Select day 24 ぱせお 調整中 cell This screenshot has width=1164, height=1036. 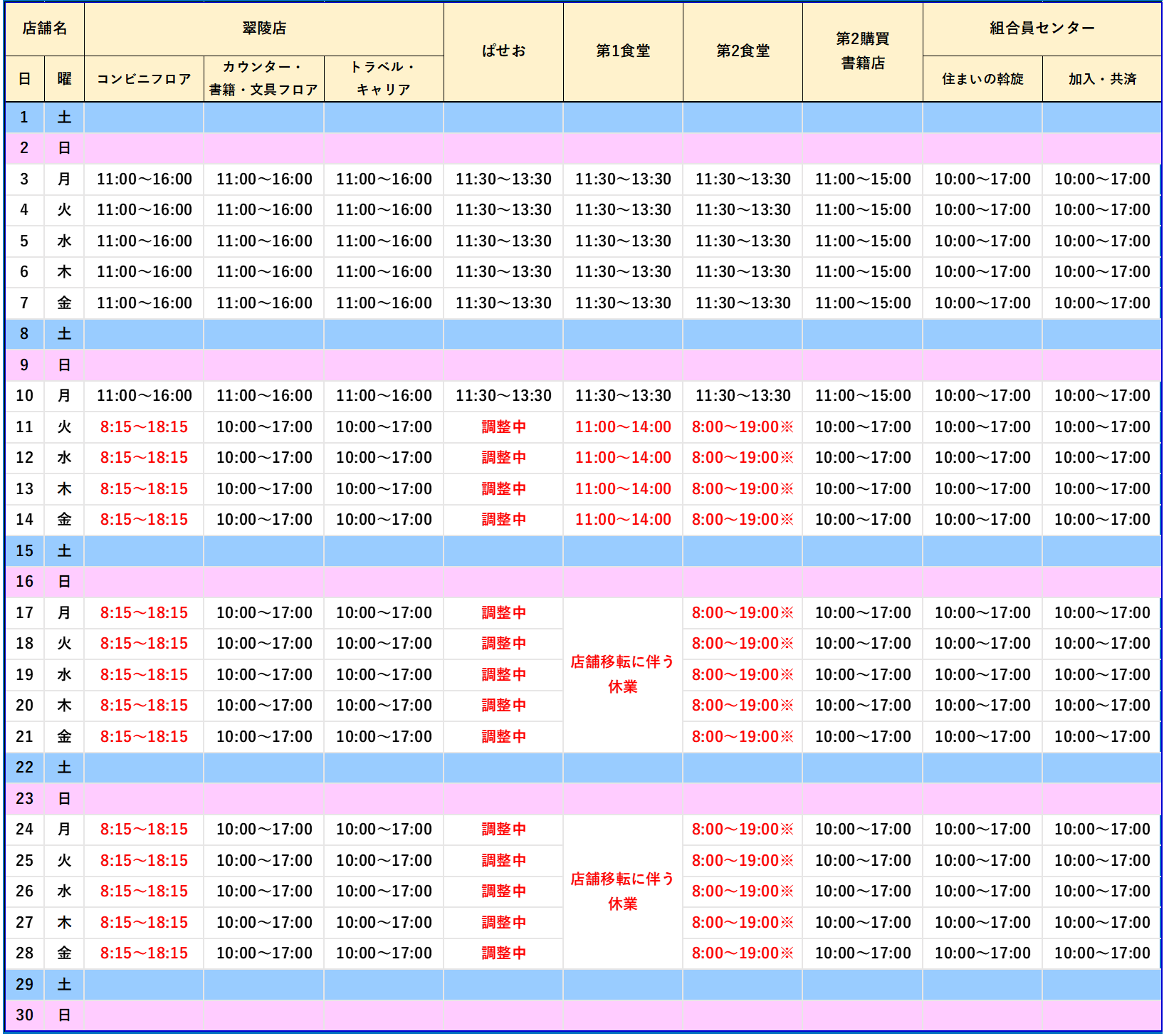[x=503, y=830]
